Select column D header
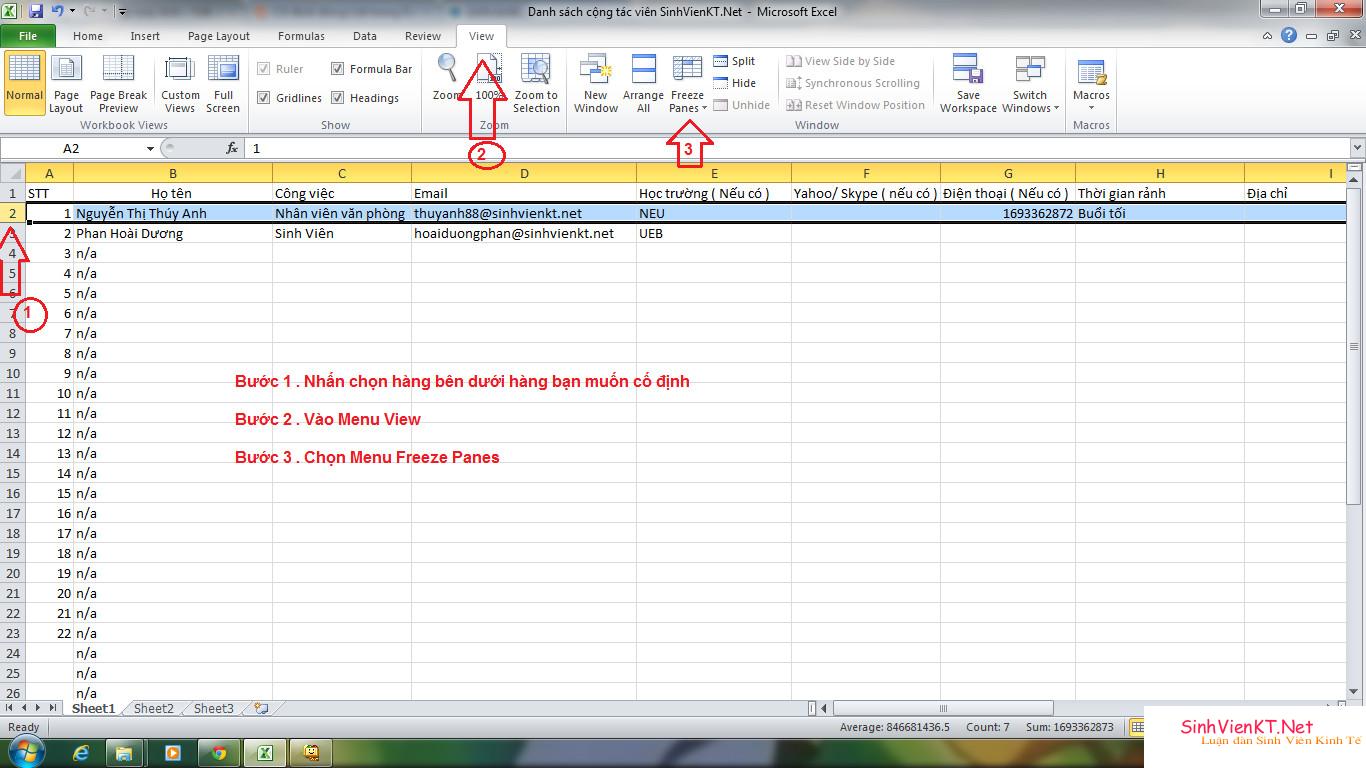Viewport: 1366px width, 768px height. pos(524,173)
